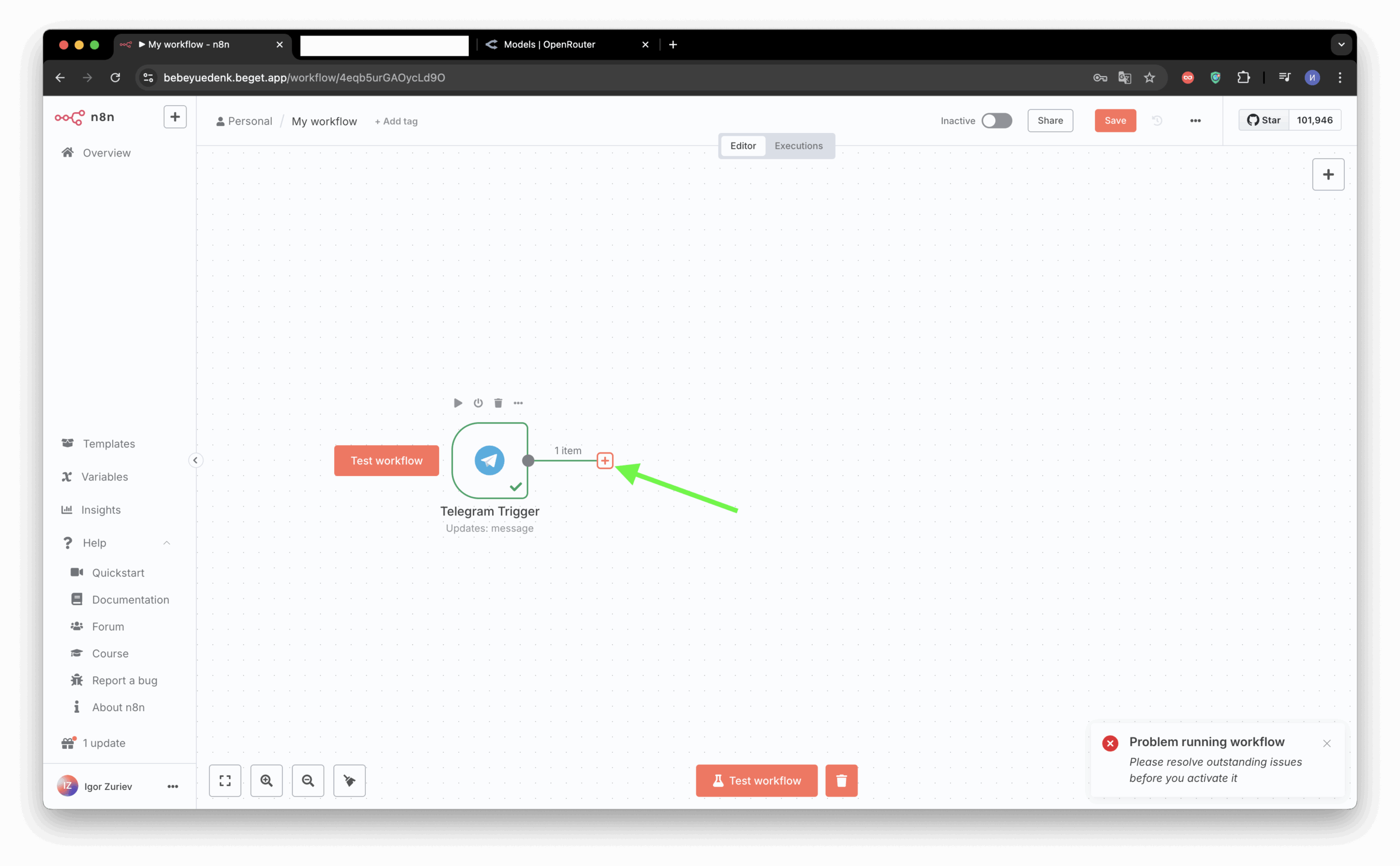
Task: Collapse the left sidebar with the chevron
Action: coord(195,460)
